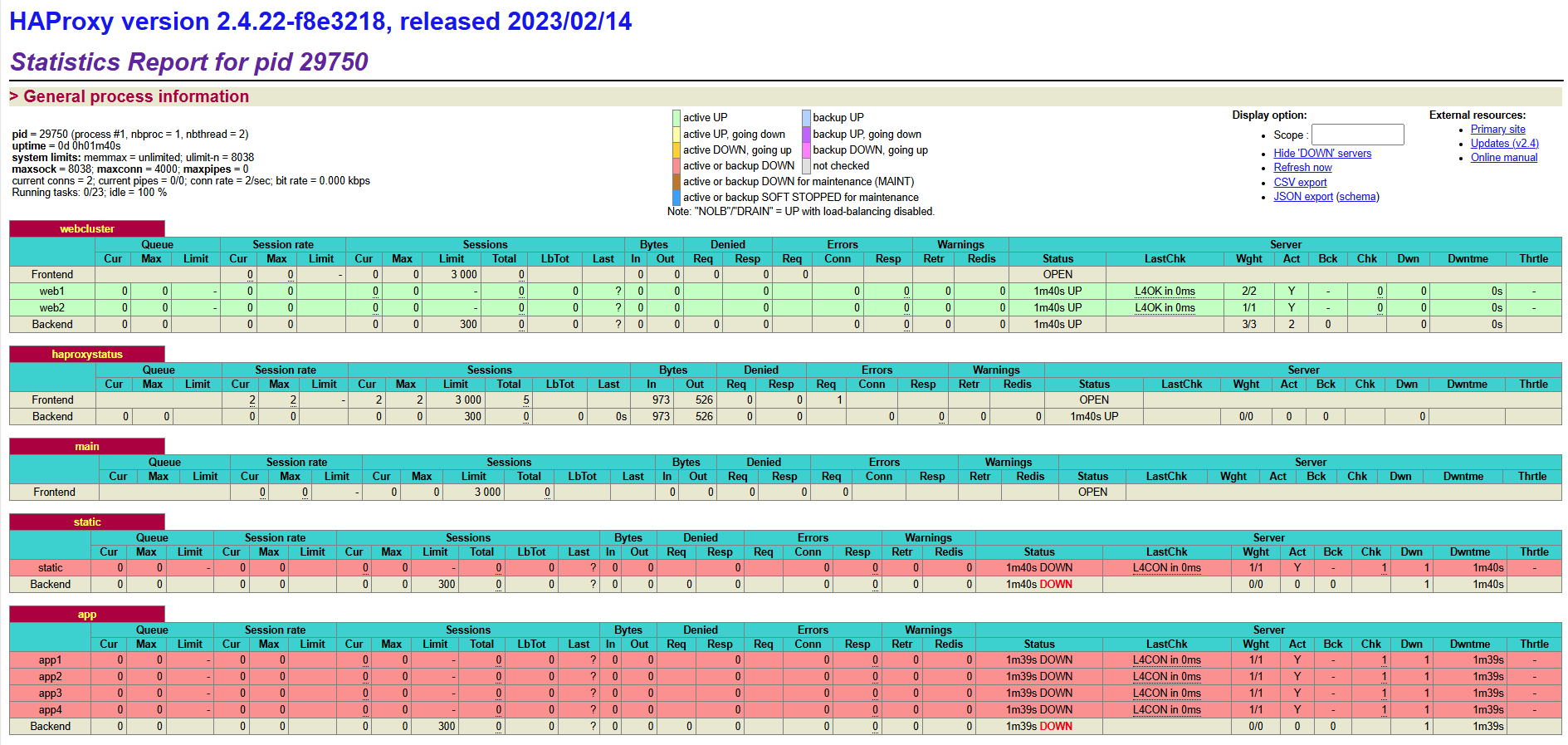Click the app3 server row name
The width and height of the screenshot is (1568, 745).
(x=50, y=693)
